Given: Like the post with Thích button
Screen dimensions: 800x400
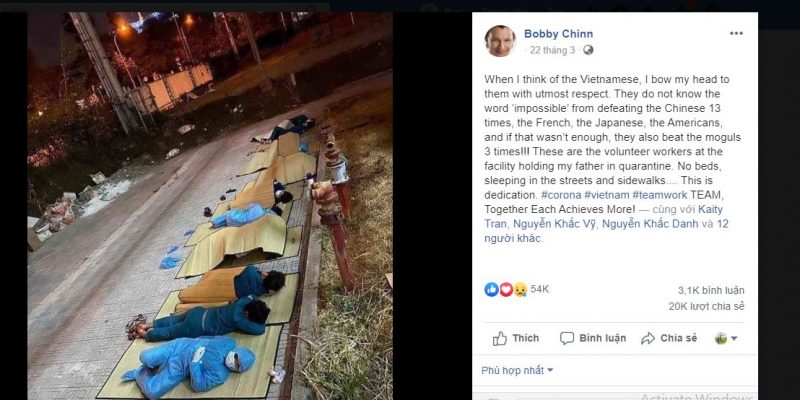Looking at the screenshot, I should click(516, 338).
